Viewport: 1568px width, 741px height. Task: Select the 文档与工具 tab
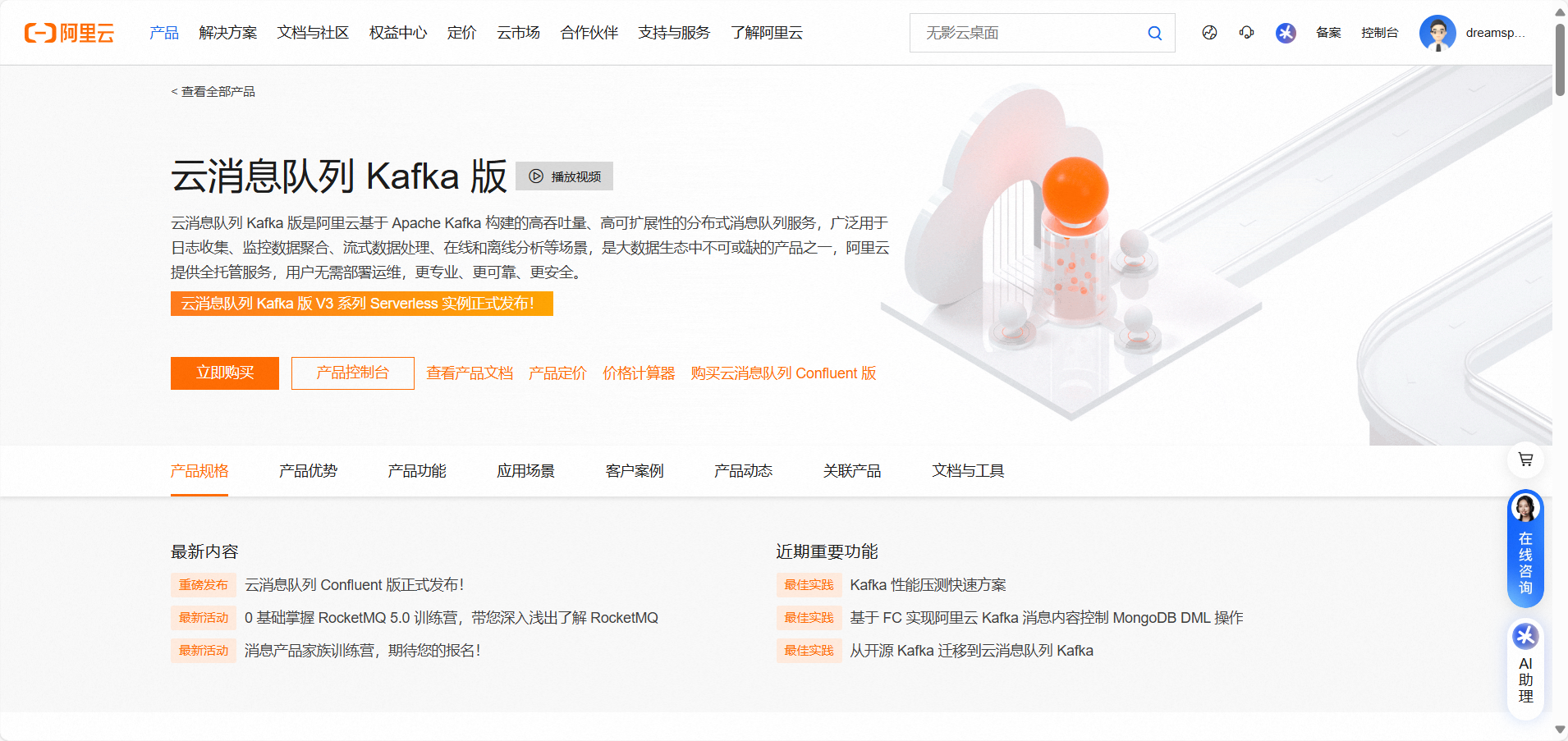click(968, 471)
